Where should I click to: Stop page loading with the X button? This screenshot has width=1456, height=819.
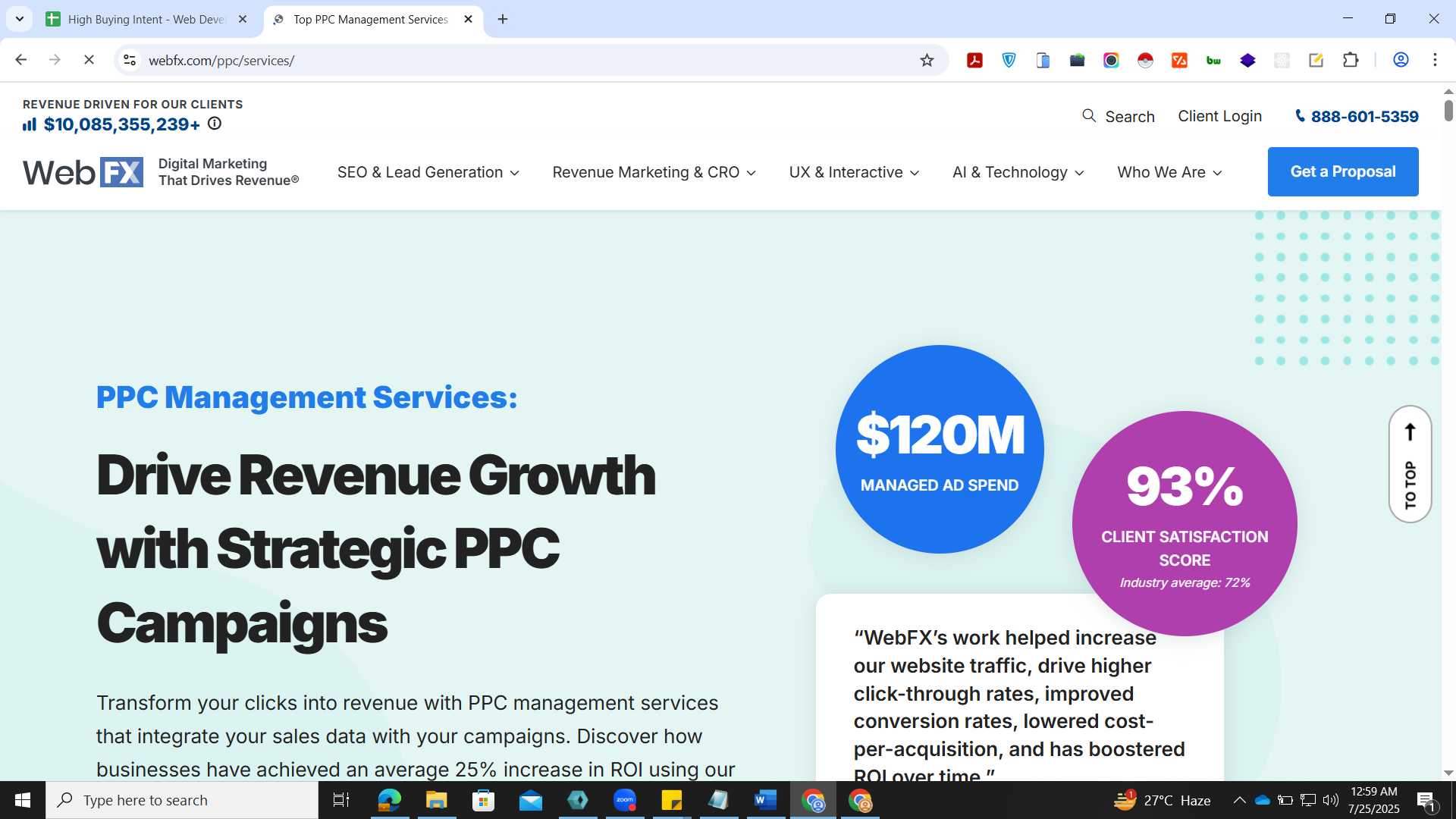tap(89, 60)
